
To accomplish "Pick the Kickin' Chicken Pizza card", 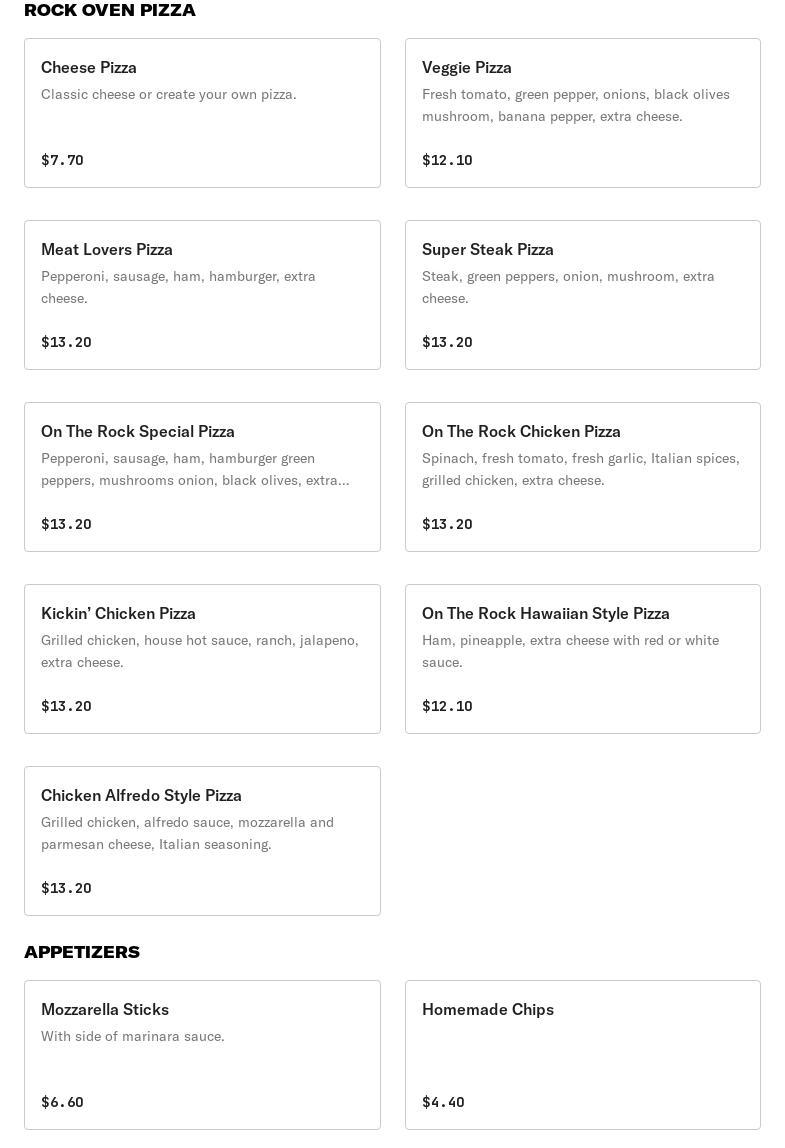I will coord(202,659).
